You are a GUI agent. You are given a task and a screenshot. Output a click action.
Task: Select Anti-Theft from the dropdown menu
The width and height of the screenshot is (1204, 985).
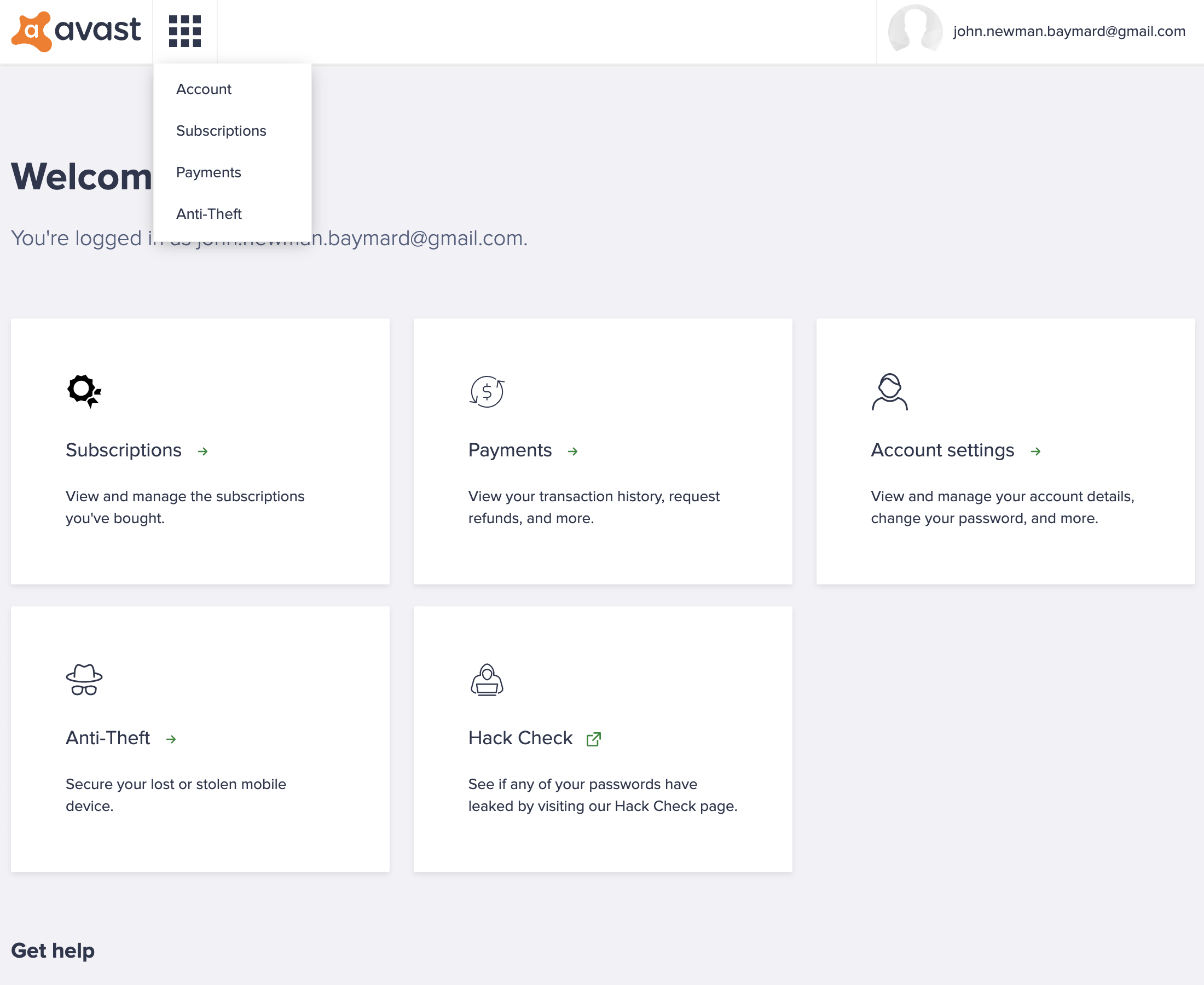209,214
